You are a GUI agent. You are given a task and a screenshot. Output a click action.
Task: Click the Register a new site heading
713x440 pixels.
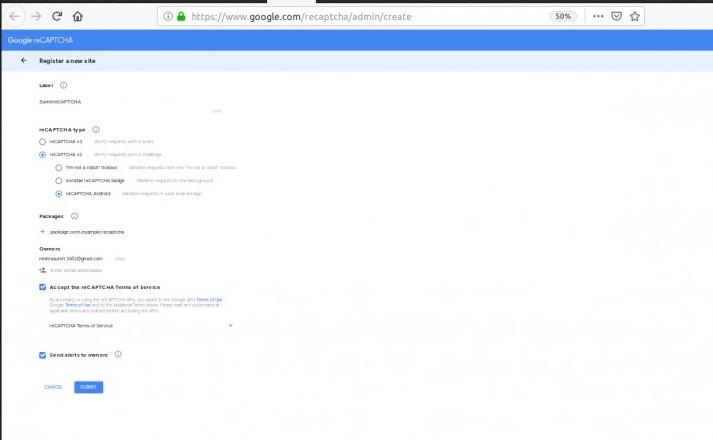point(67,61)
